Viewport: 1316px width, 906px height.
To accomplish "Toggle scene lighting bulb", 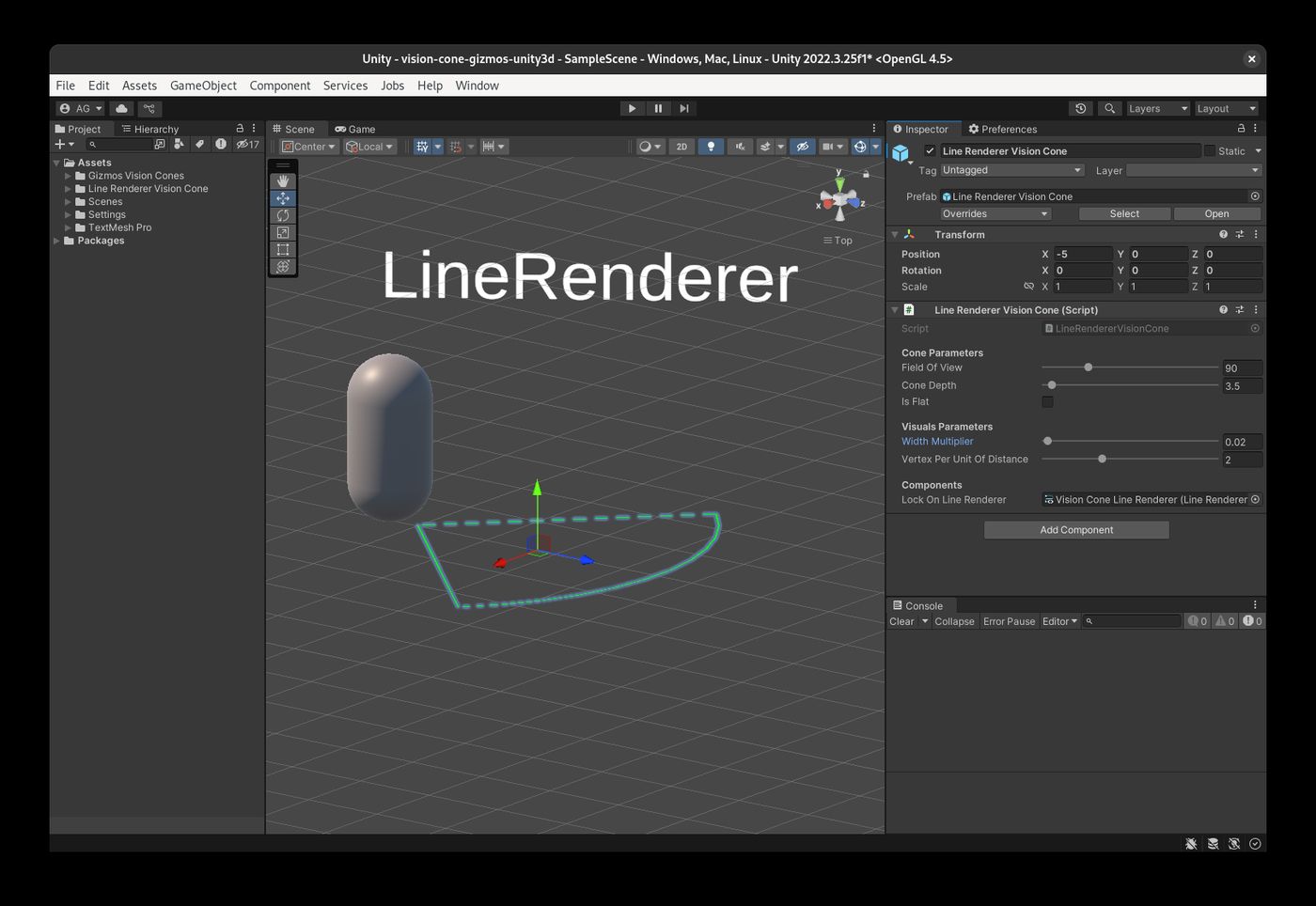I will click(711, 147).
